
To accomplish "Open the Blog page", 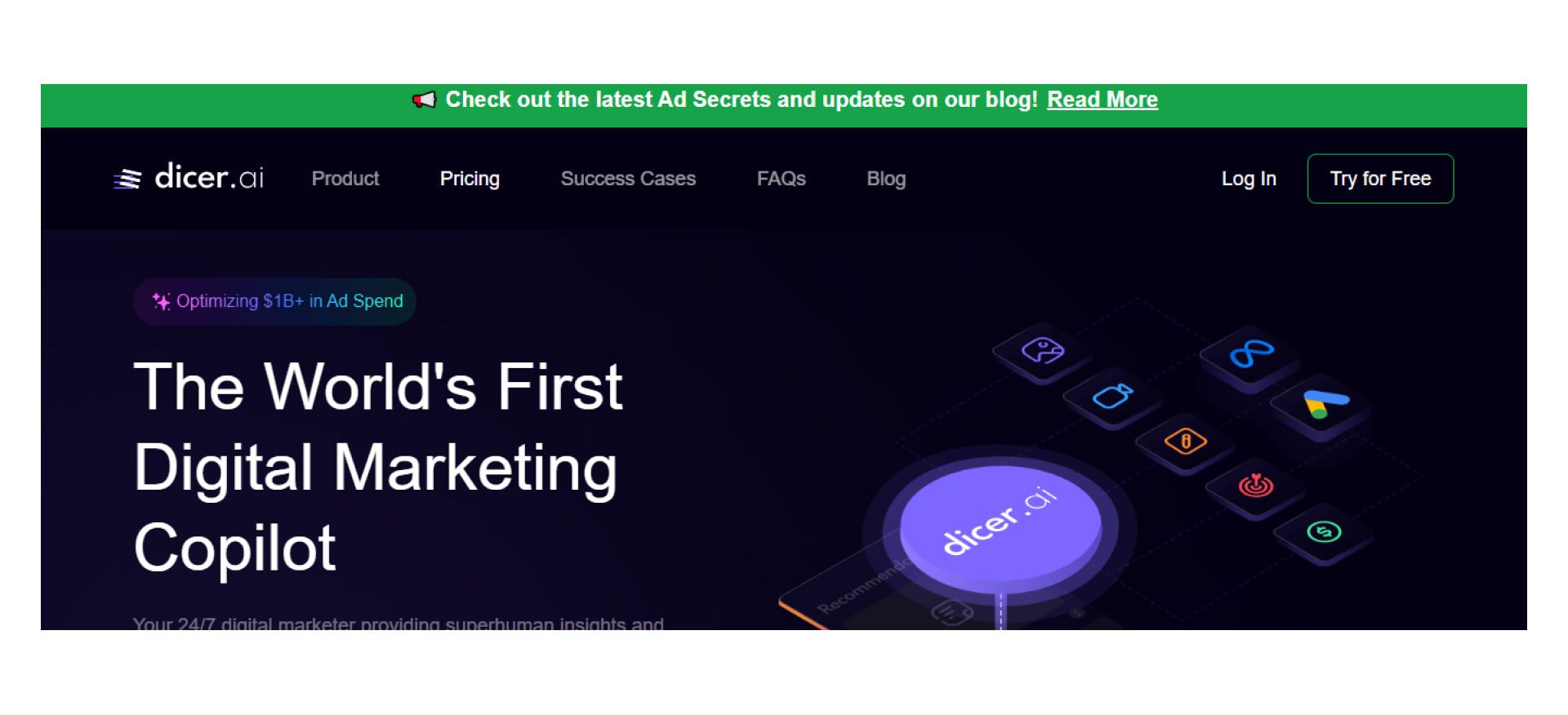I will click(885, 179).
